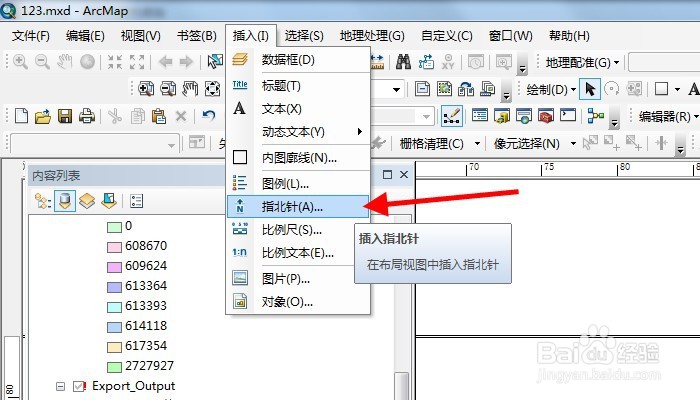Open the 选择(S) menu
Screen dimensions: 700x400
(304, 36)
